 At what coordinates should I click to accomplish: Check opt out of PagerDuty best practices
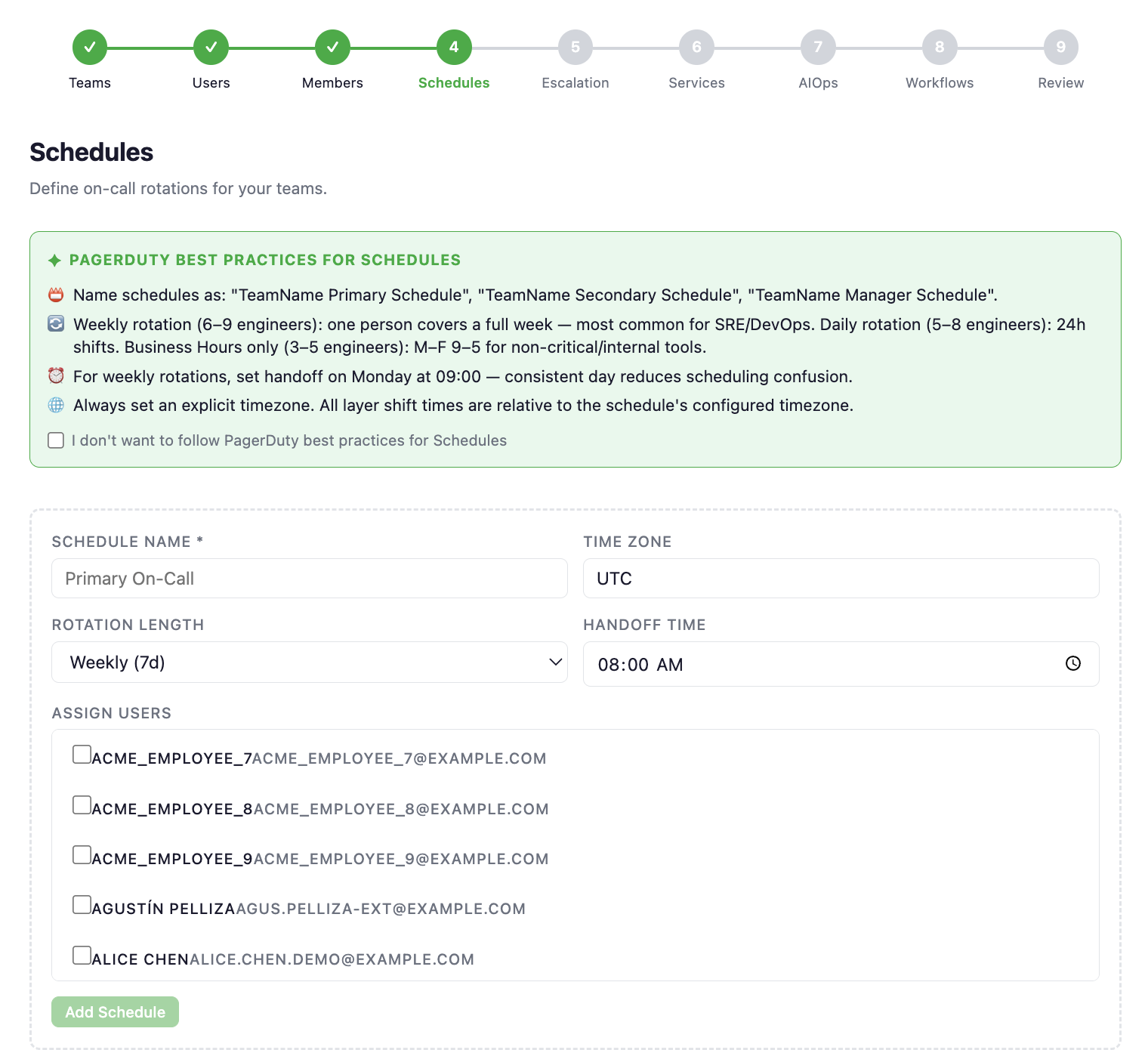(56, 440)
